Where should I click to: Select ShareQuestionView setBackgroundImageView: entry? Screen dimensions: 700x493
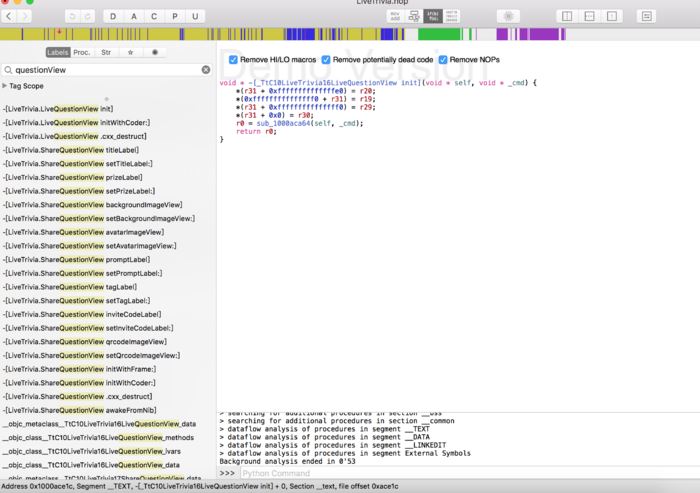click(99, 218)
